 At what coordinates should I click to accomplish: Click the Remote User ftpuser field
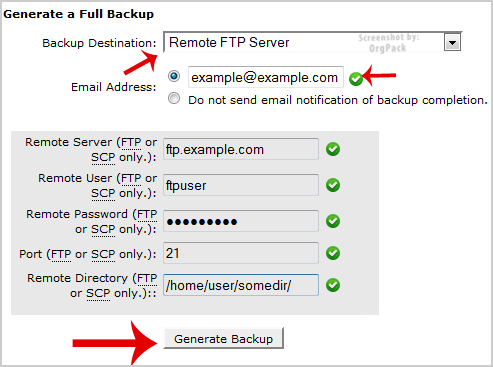tap(241, 185)
